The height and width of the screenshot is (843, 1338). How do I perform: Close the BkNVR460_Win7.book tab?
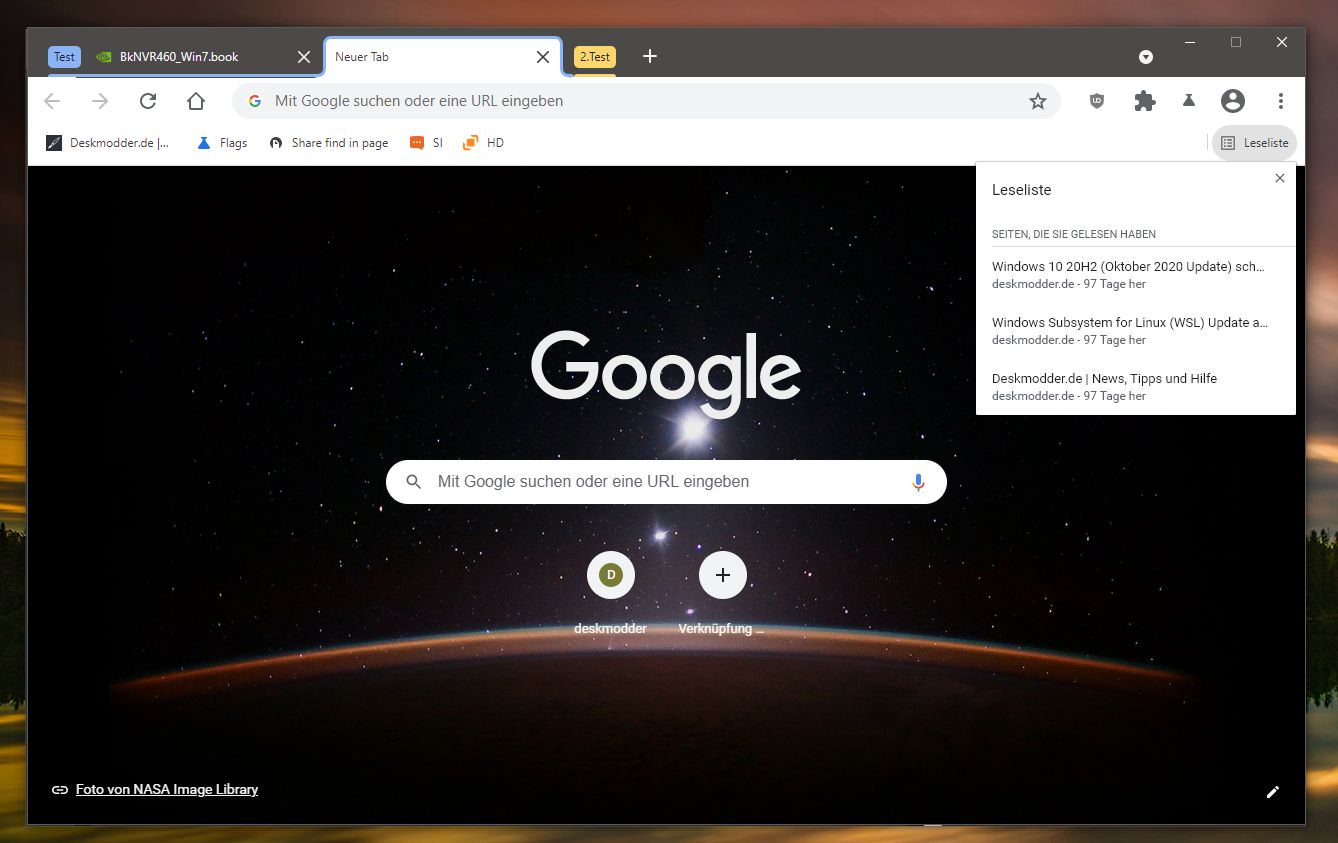(304, 57)
